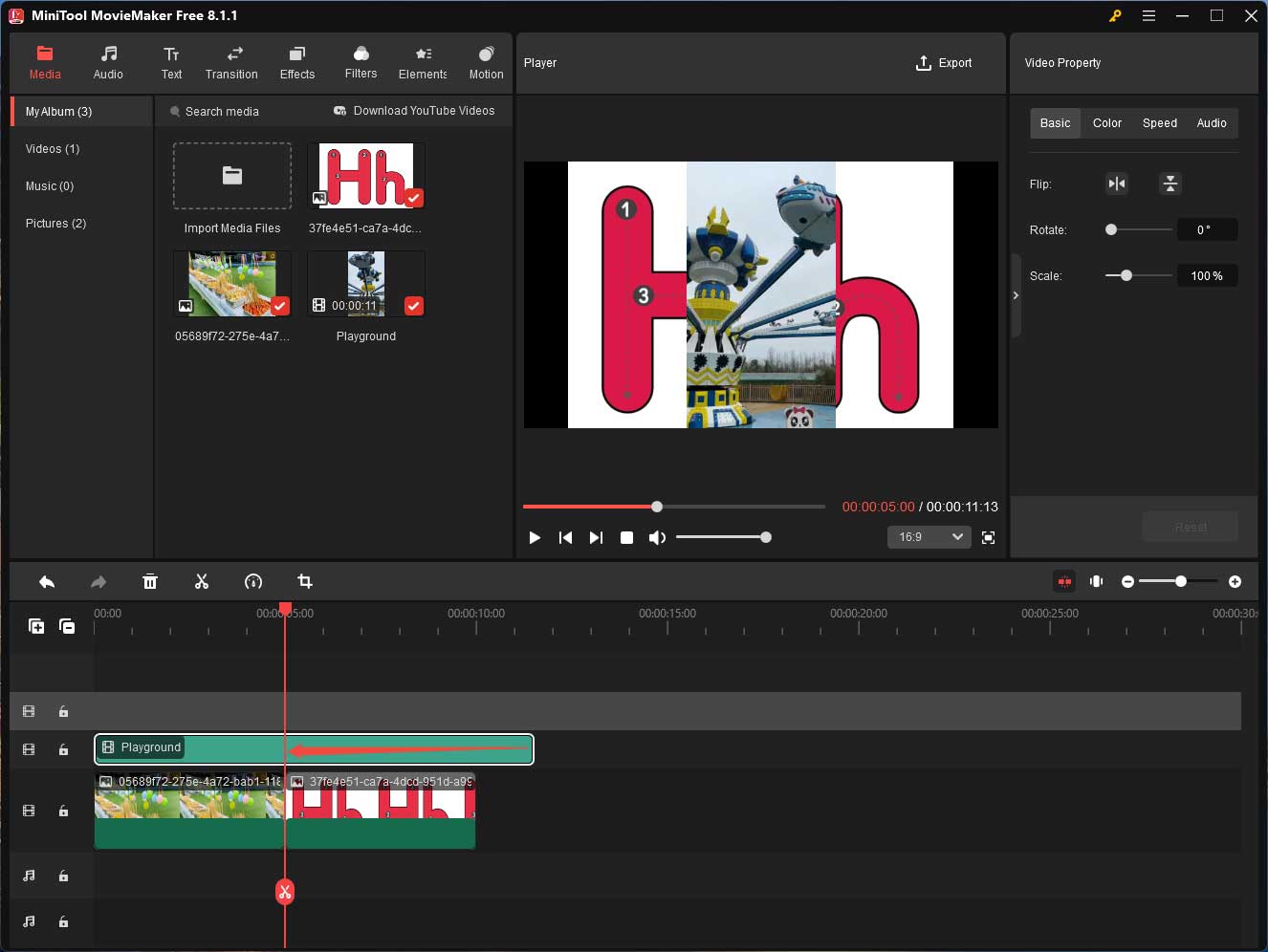This screenshot has width=1268, height=952.
Task: Collapse the Video Property panel chevron
Action: pos(1016,294)
